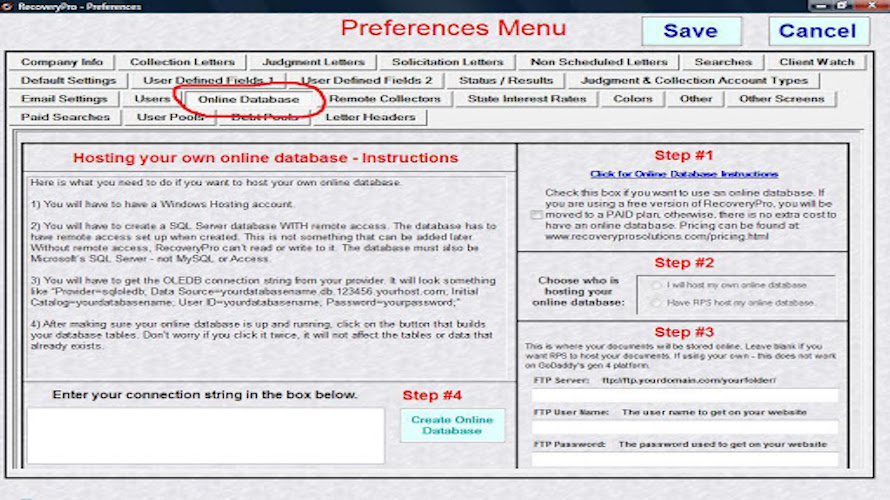
Task: Click the FTP Server input field
Action: (685, 396)
